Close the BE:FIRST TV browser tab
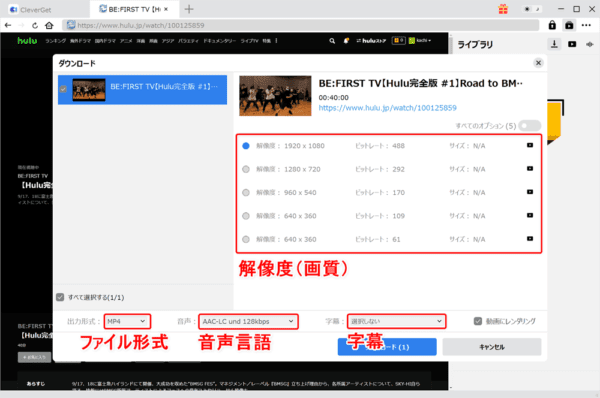 pos(166,9)
